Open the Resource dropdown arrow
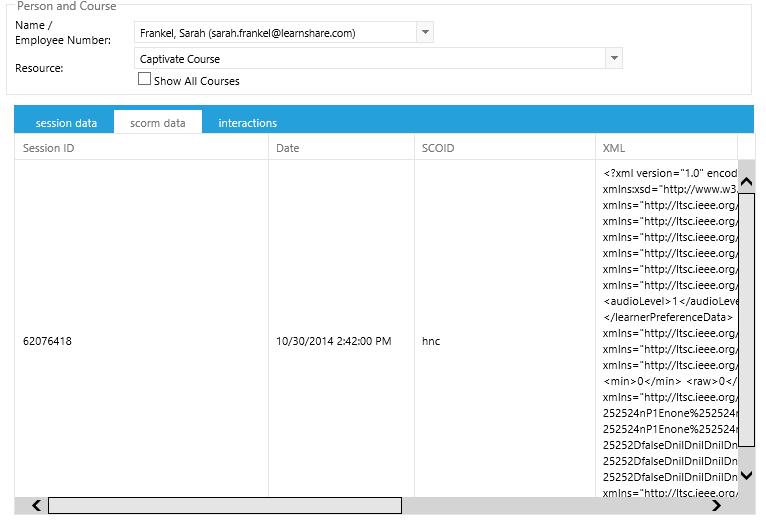766x521 pixels. [613, 59]
